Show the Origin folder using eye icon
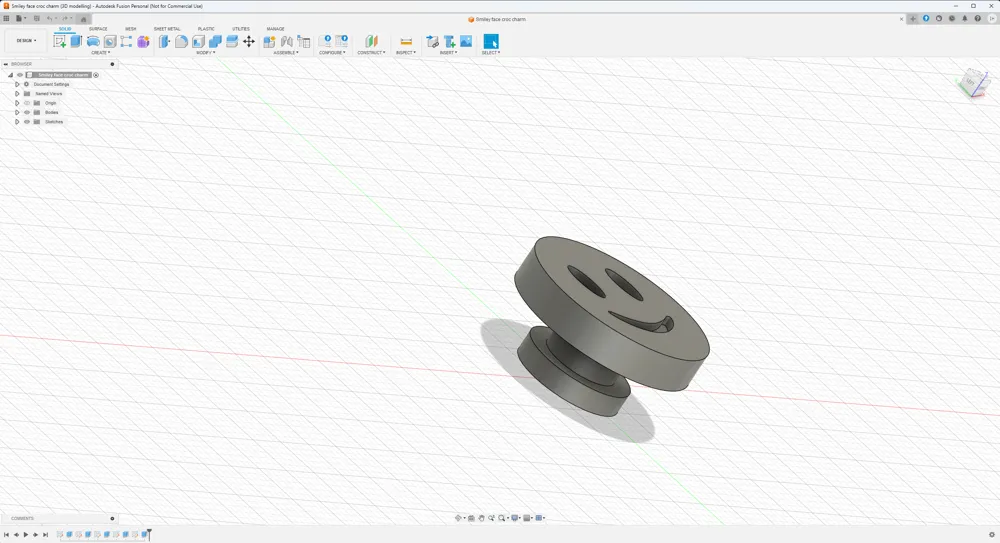 click(x=27, y=103)
